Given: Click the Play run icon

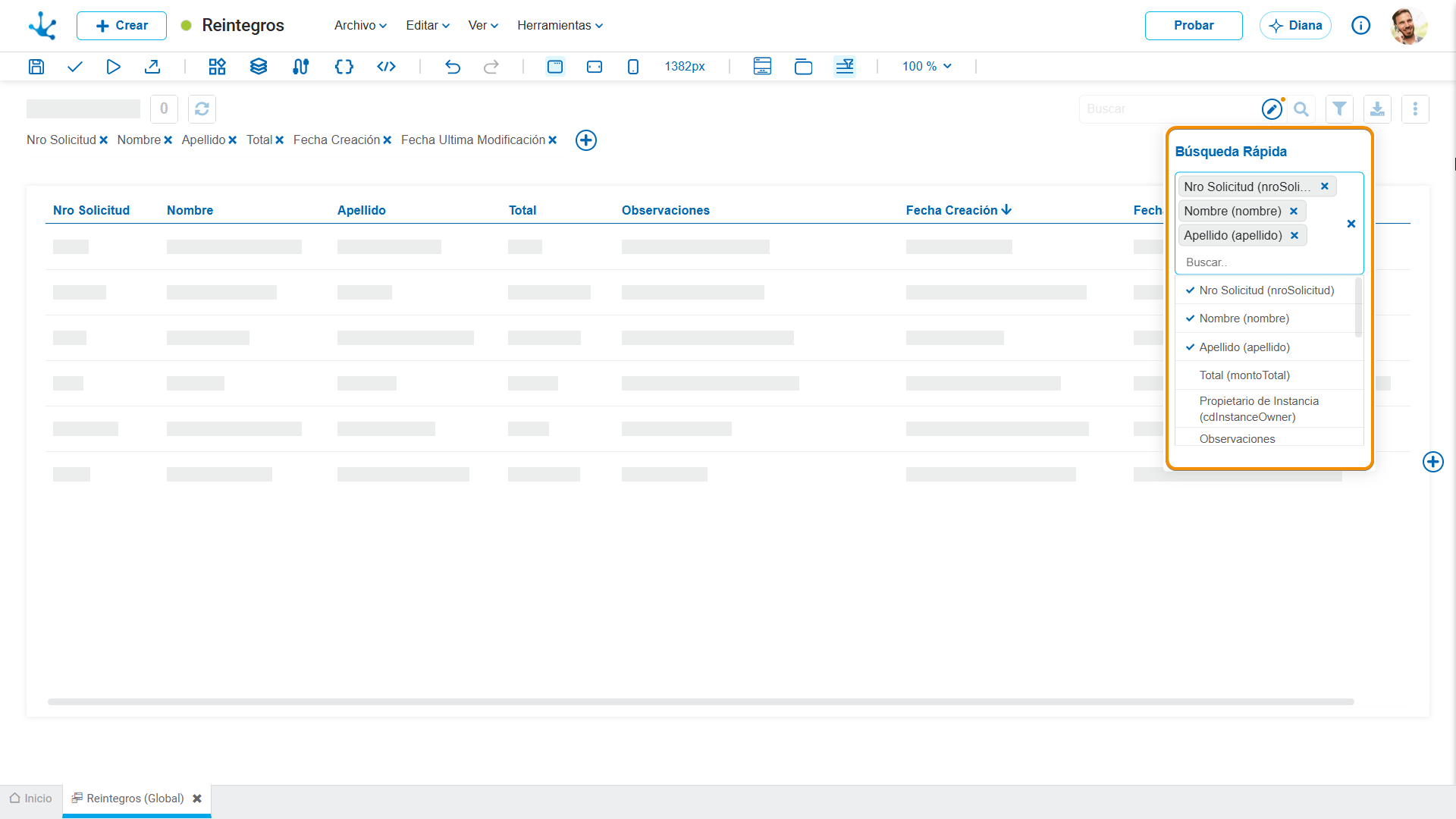Looking at the screenshot, I should 113,67.
